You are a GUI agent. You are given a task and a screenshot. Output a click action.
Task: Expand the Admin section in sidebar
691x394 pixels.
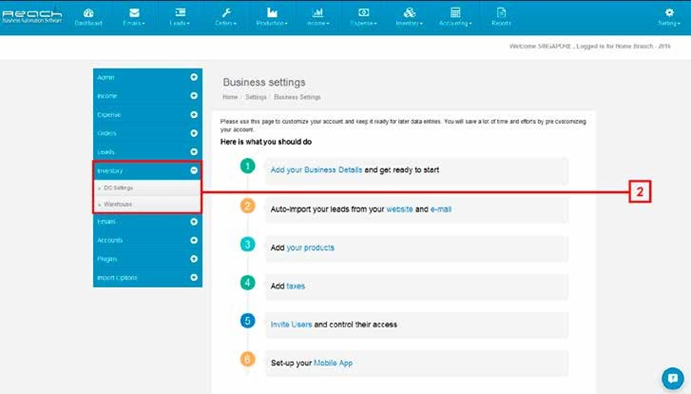tap(148, 77)
